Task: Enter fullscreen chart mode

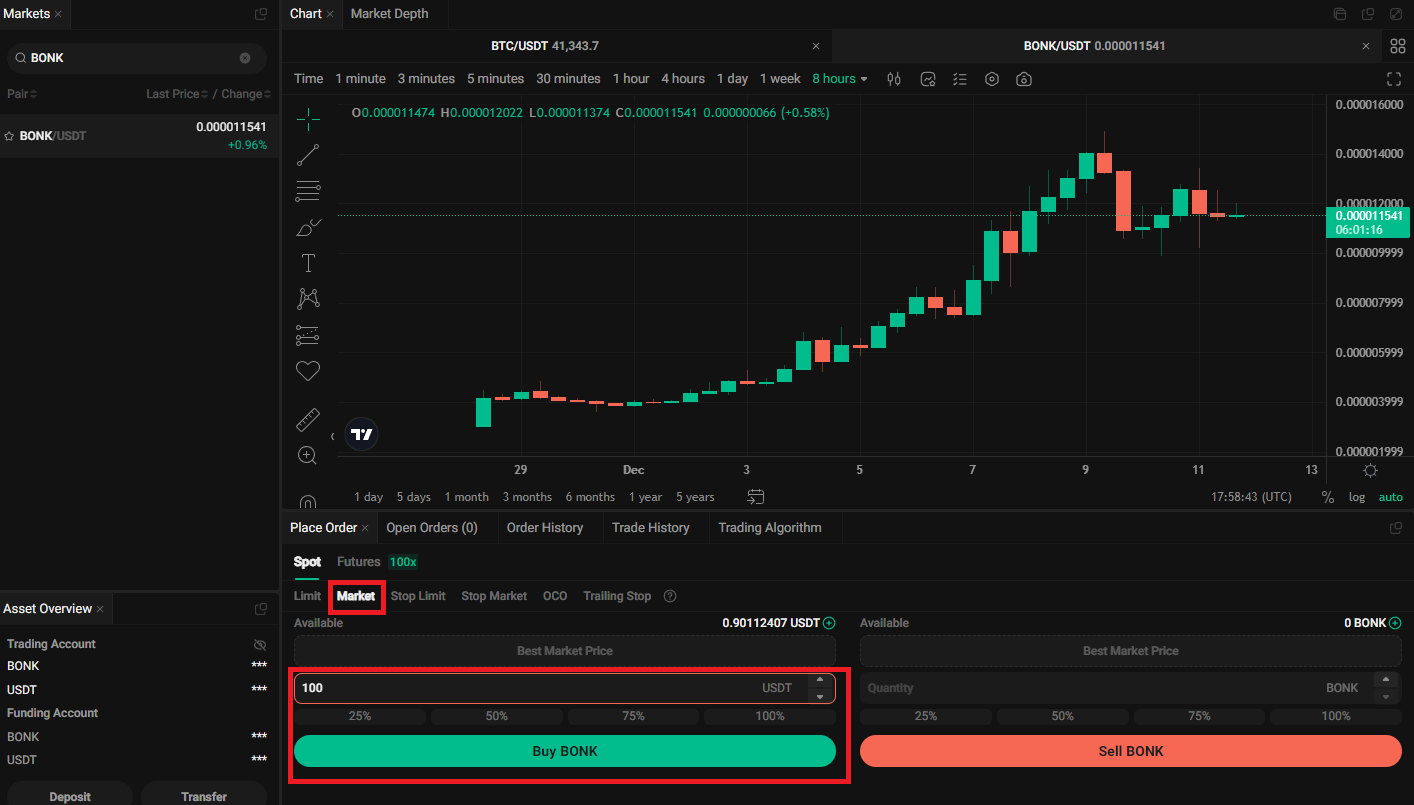Action: (x=1394, y=79)
